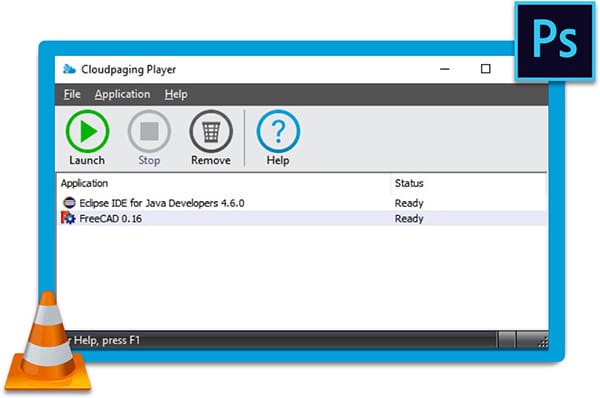Click the resize grip in status bar

543,342
